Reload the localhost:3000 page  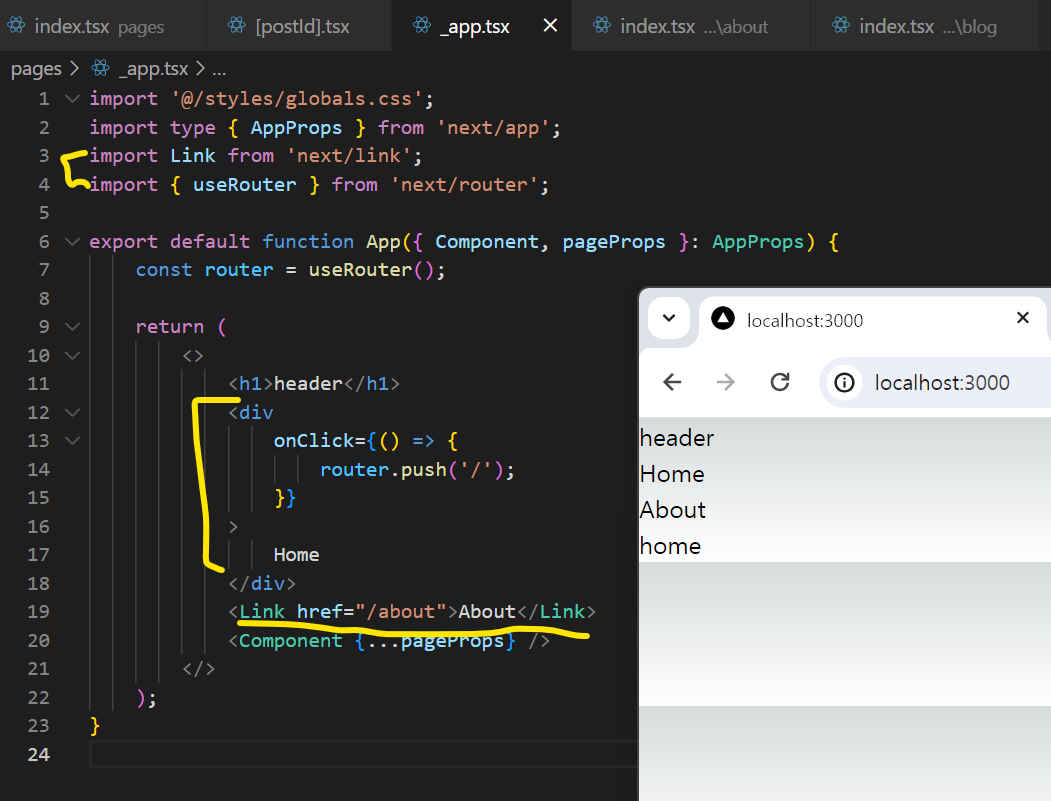tap(780, 383)
